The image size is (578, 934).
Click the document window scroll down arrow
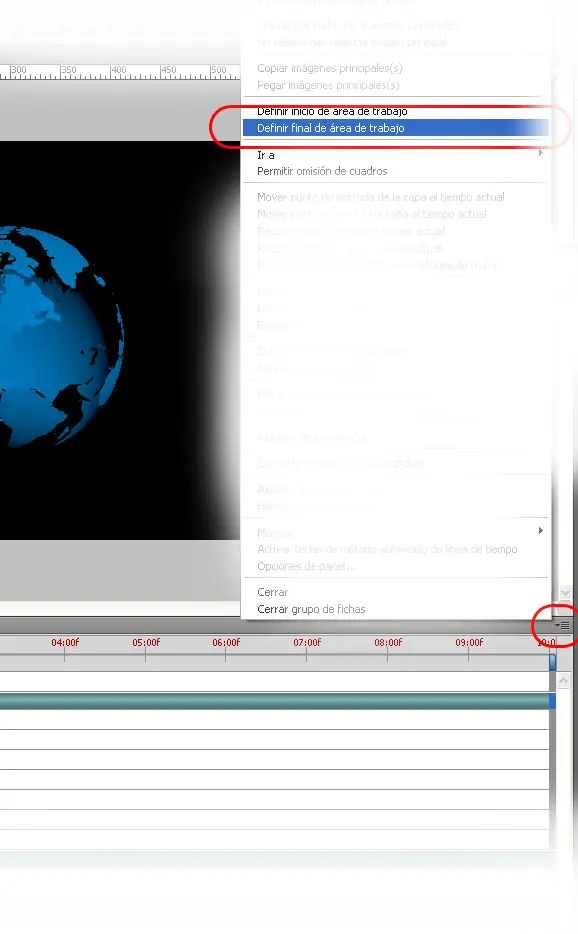pyautogui.click(x=565, y=593)
